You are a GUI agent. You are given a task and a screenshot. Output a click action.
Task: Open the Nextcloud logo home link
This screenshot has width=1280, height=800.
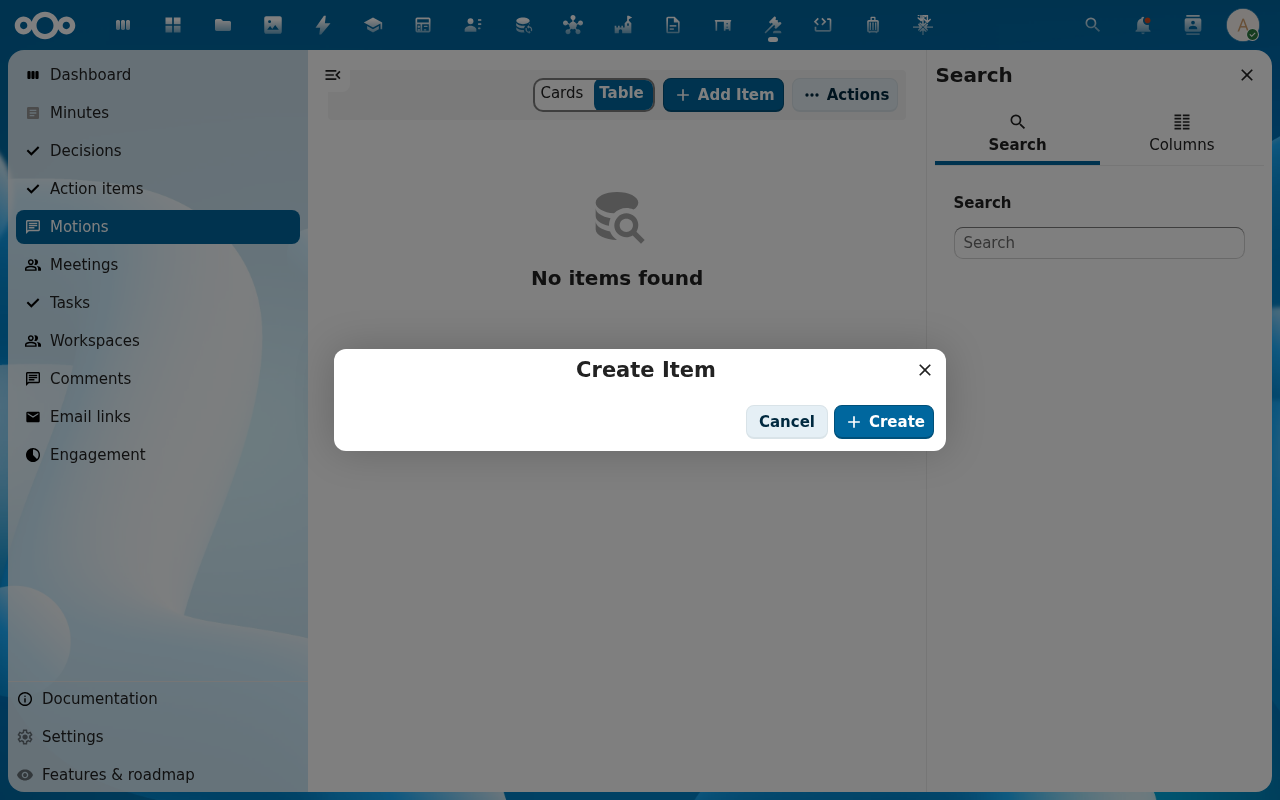[45, 25]
